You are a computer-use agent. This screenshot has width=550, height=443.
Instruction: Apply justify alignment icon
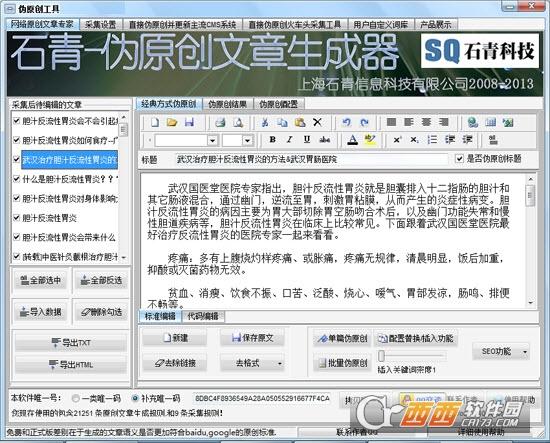tap(391, 122)
